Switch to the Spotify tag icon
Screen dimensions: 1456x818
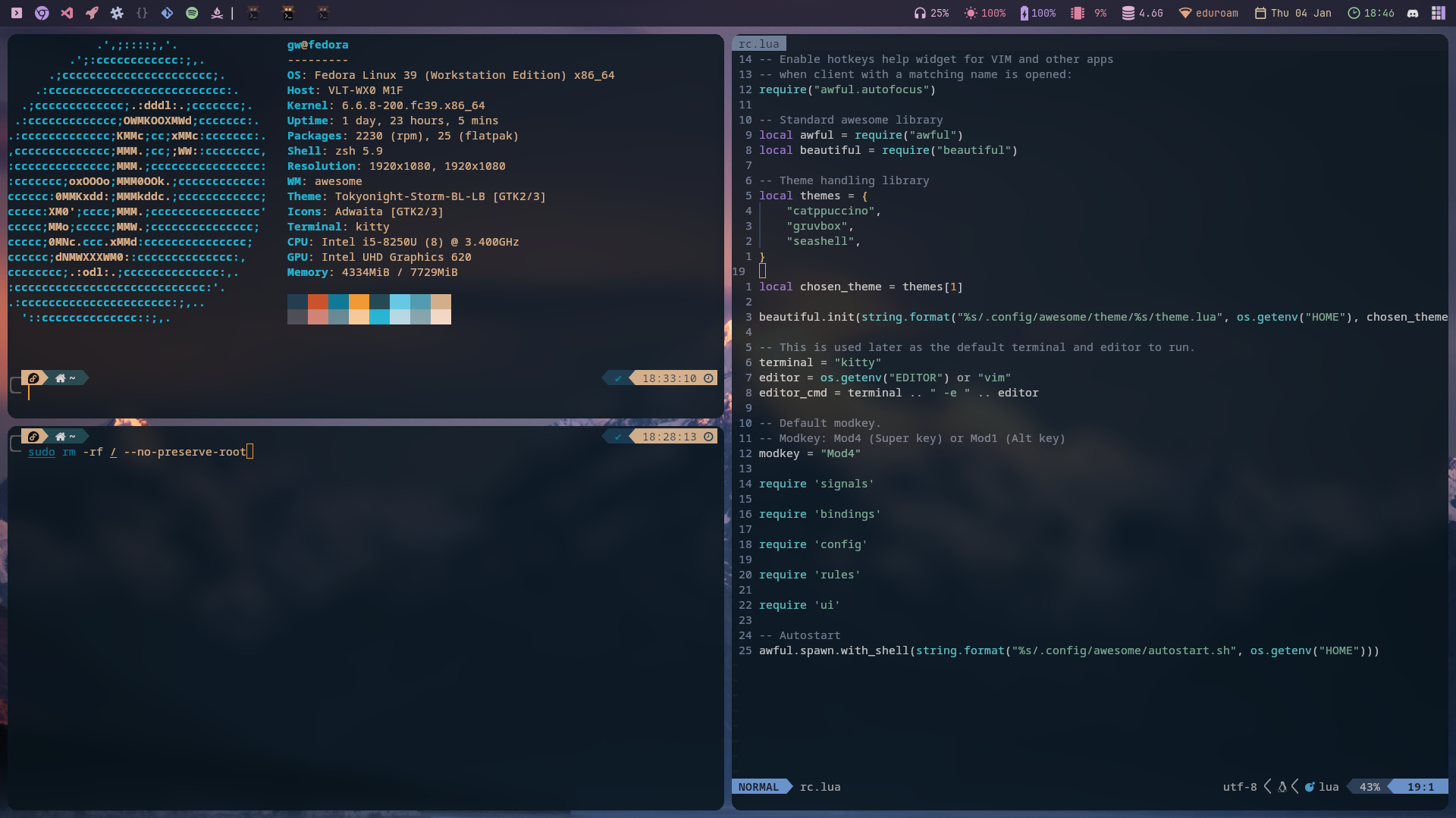(192, 13)
